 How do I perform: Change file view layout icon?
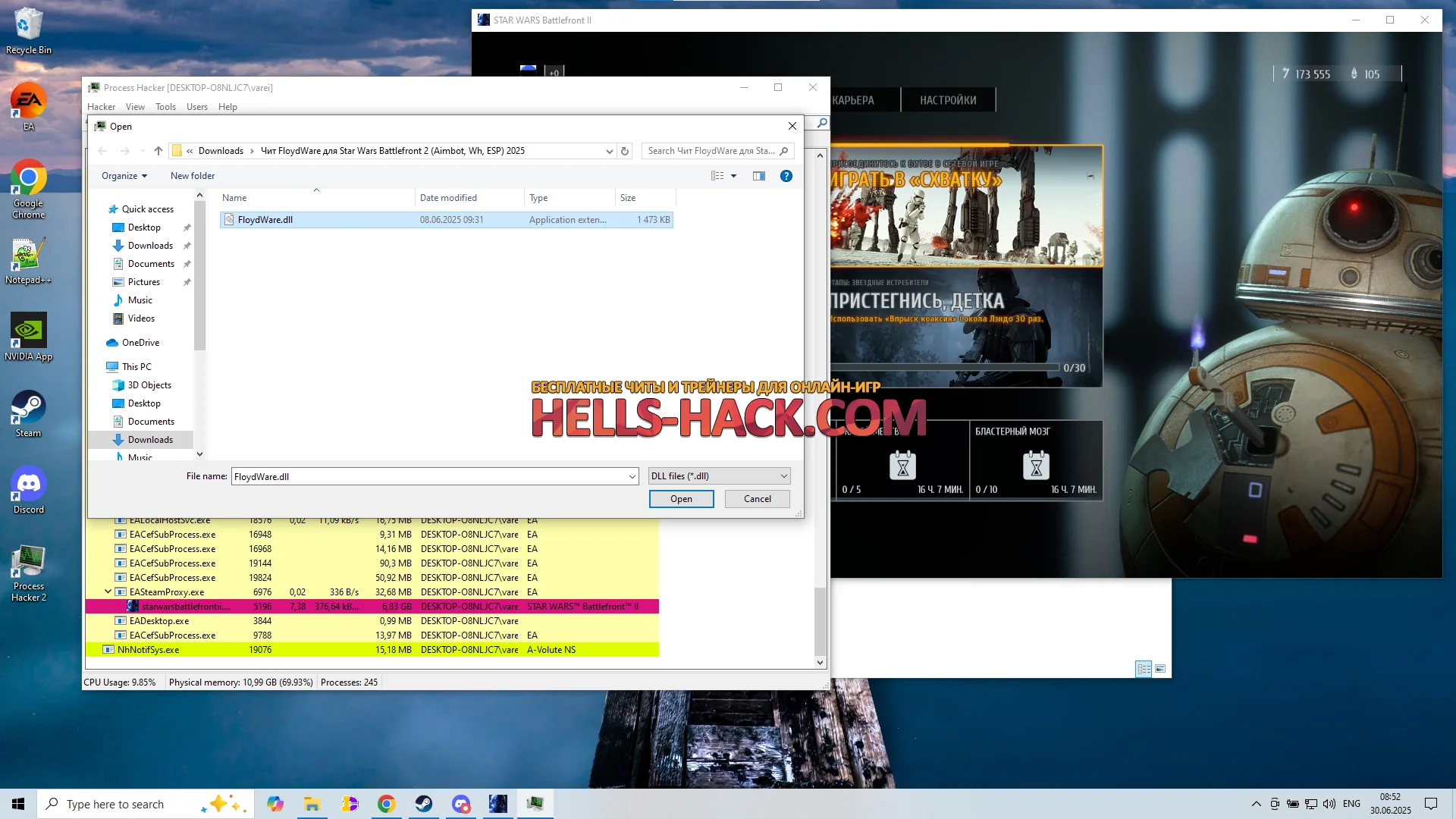[717, 176]
